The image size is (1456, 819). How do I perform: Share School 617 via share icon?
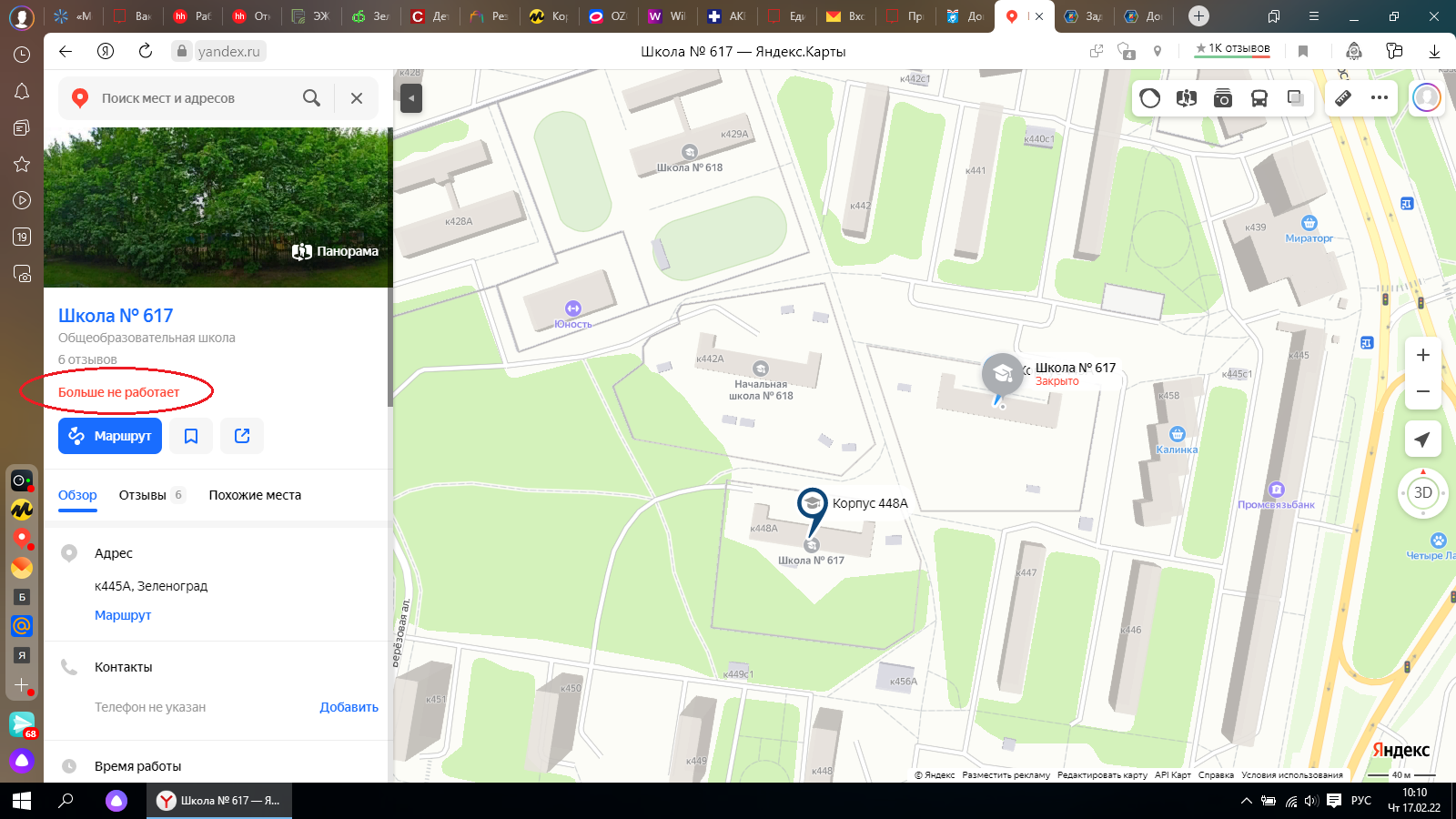click(242, 436)
